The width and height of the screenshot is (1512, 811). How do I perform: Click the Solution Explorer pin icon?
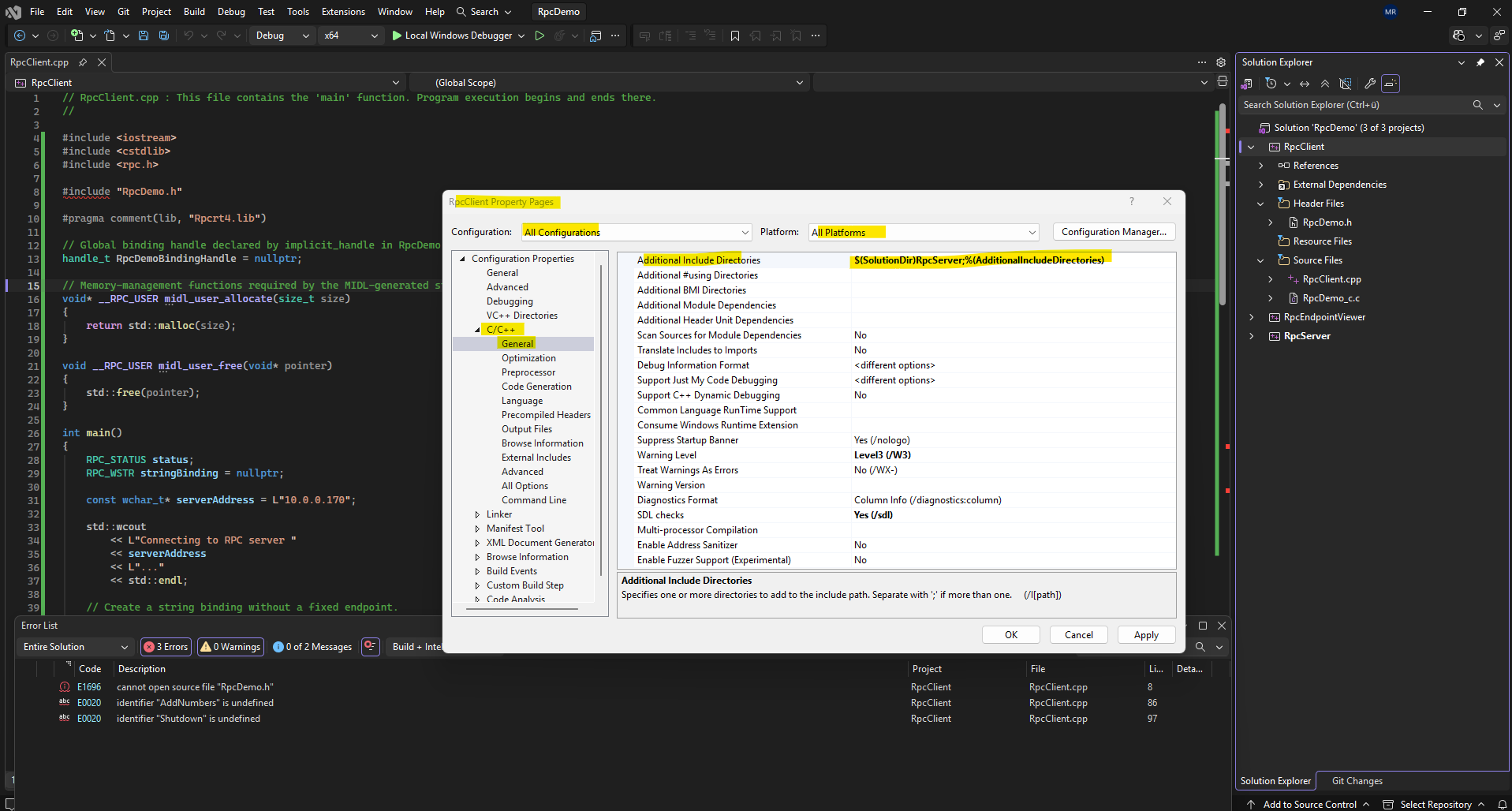pyautogui.click(x=1480, y=62)
